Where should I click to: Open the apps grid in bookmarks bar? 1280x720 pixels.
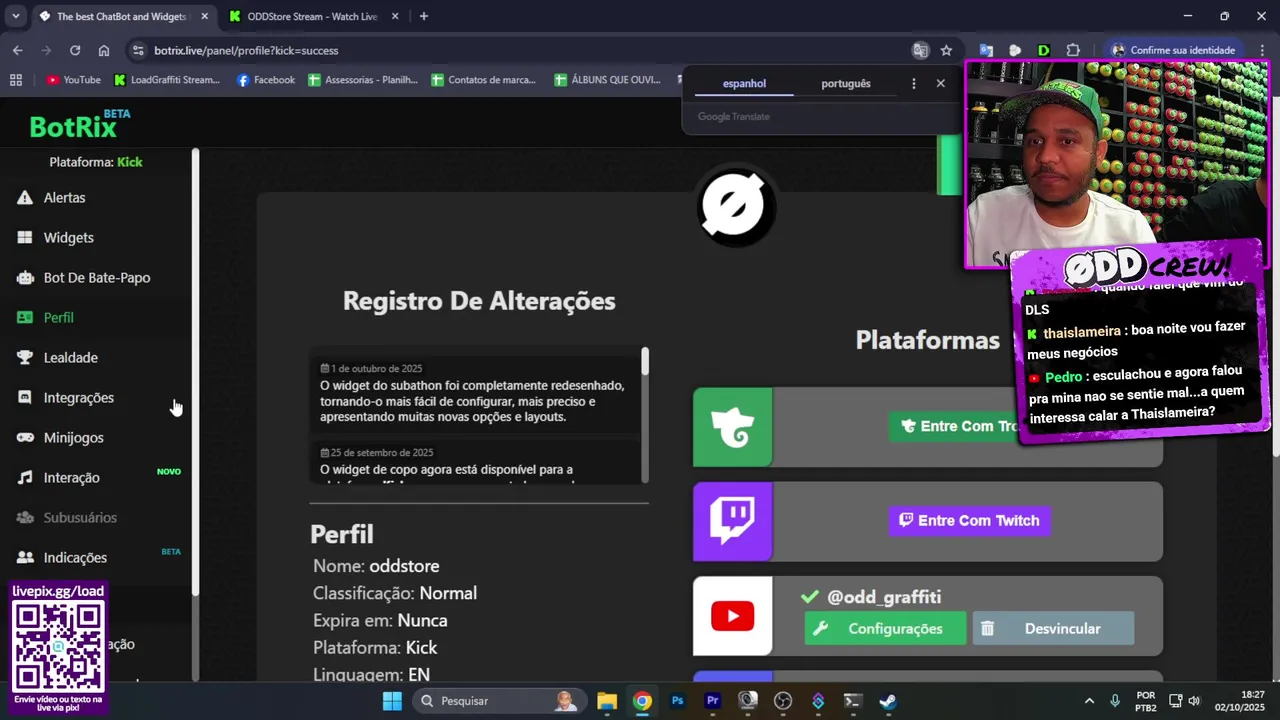click(x=15, y=80)
